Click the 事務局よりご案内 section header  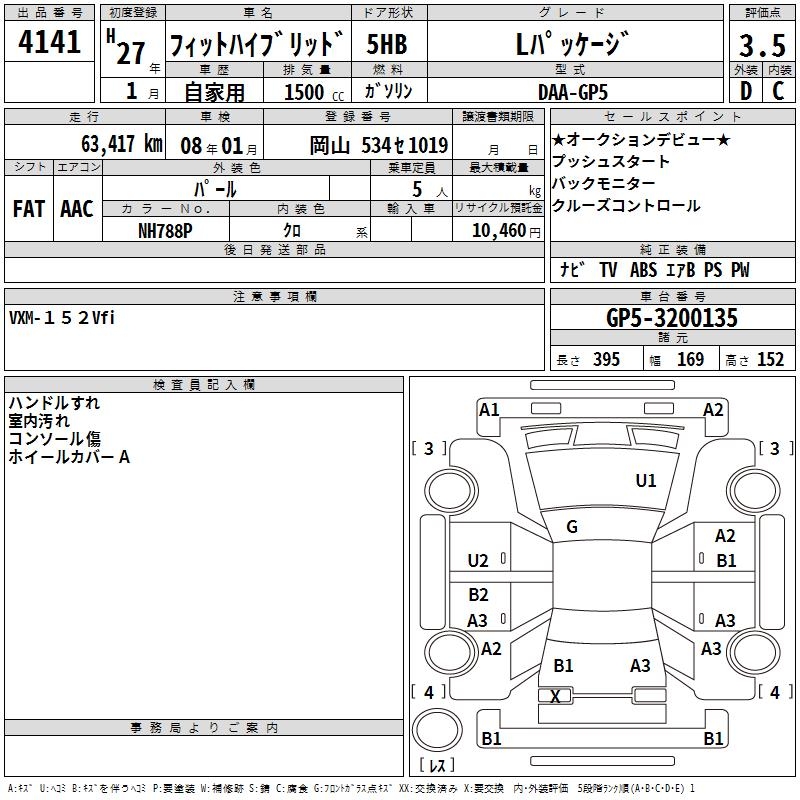click(x=204, y=728)
